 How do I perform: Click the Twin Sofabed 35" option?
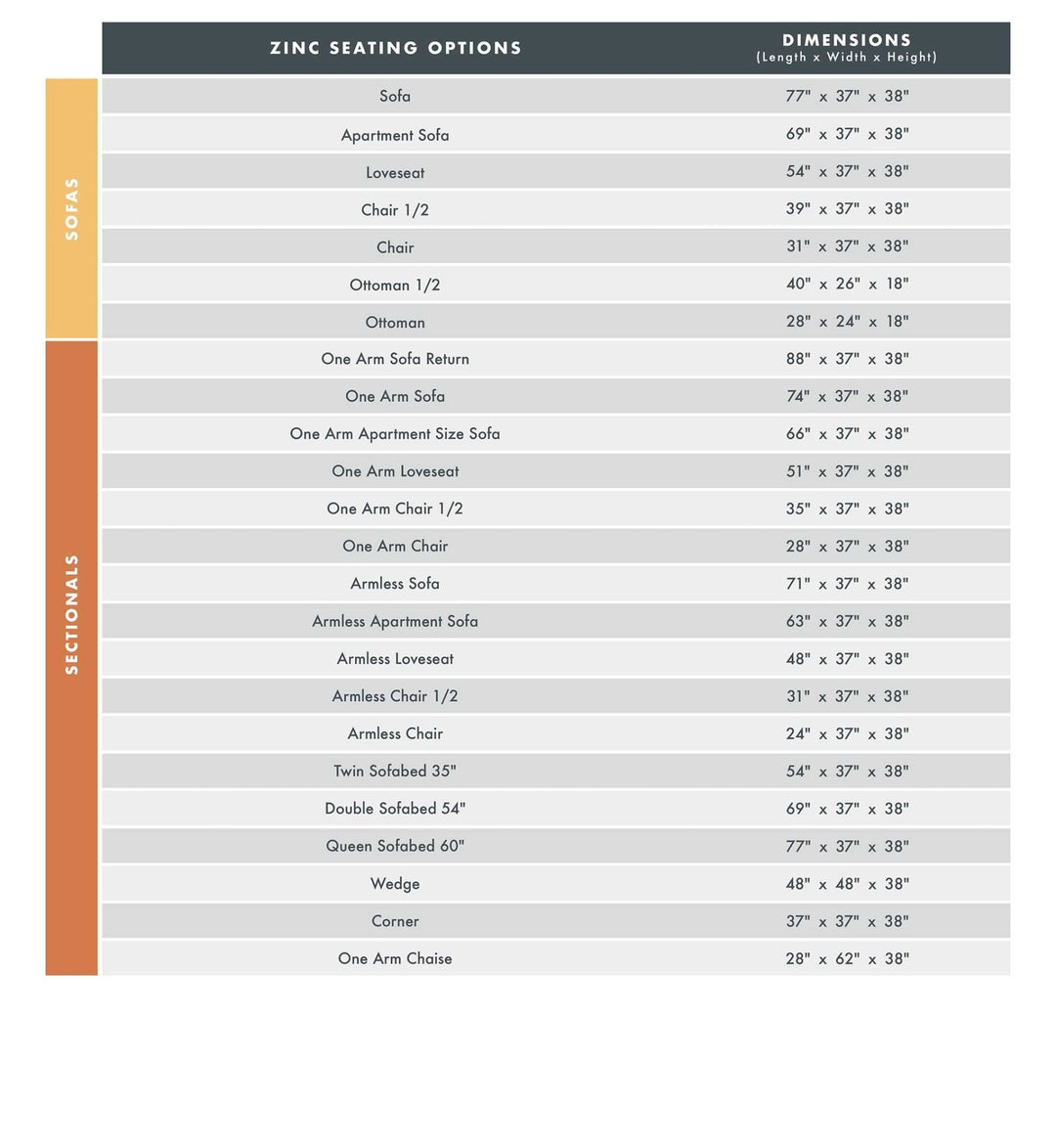click(x=395, y=772)
